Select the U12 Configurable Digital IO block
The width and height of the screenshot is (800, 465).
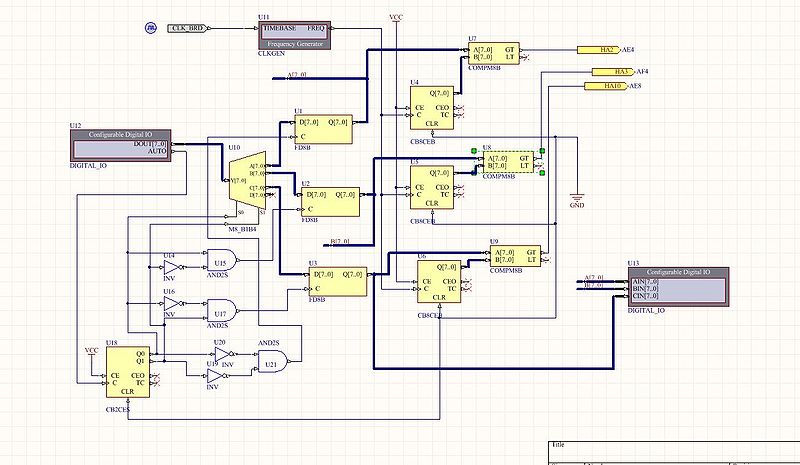click(121, 144)
